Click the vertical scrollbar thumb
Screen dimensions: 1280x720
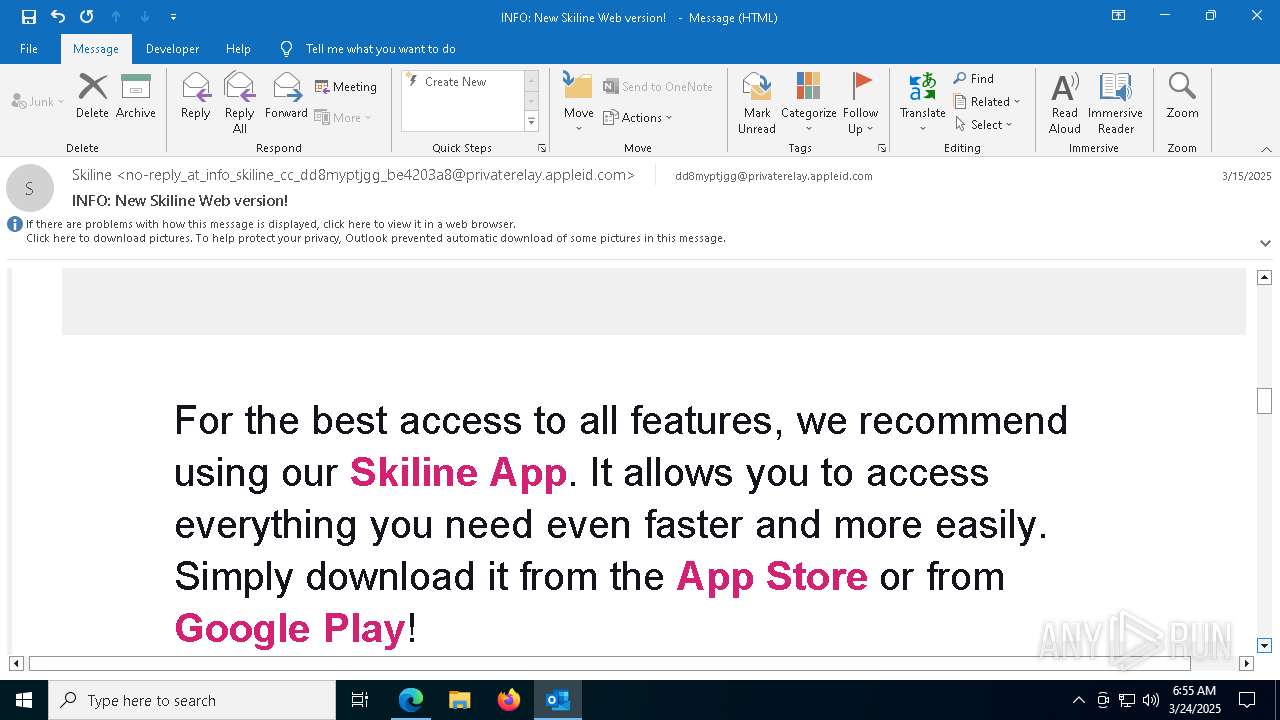[1264, 400]
